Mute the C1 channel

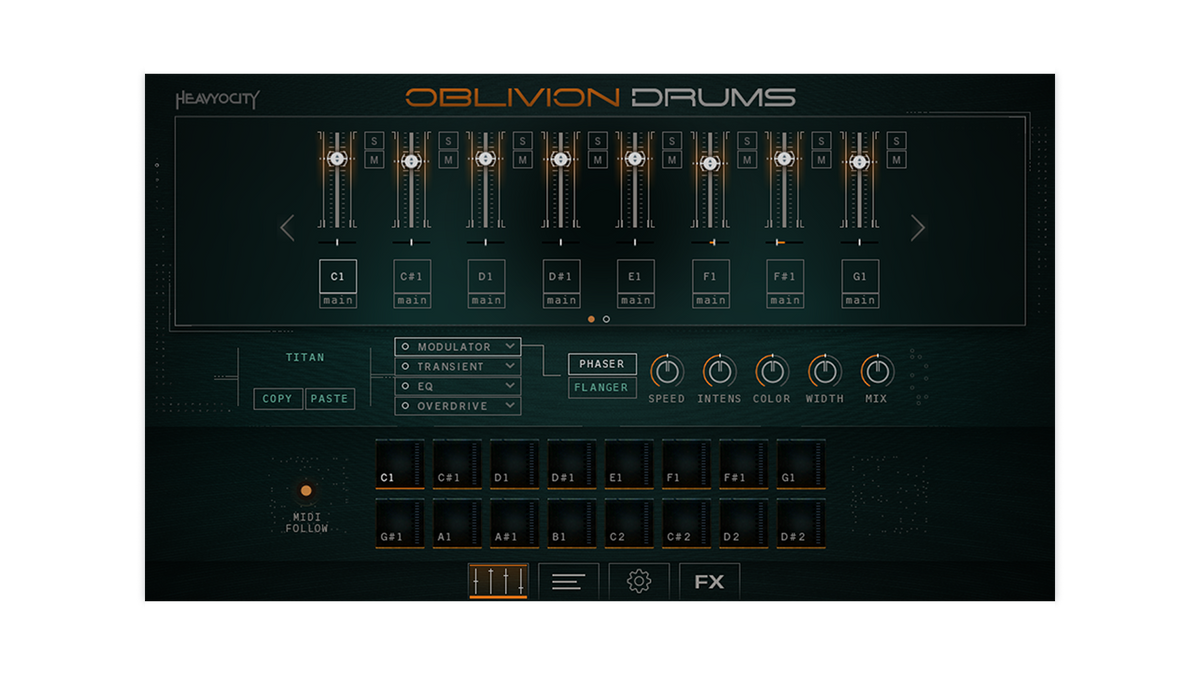tap(373, 160)
